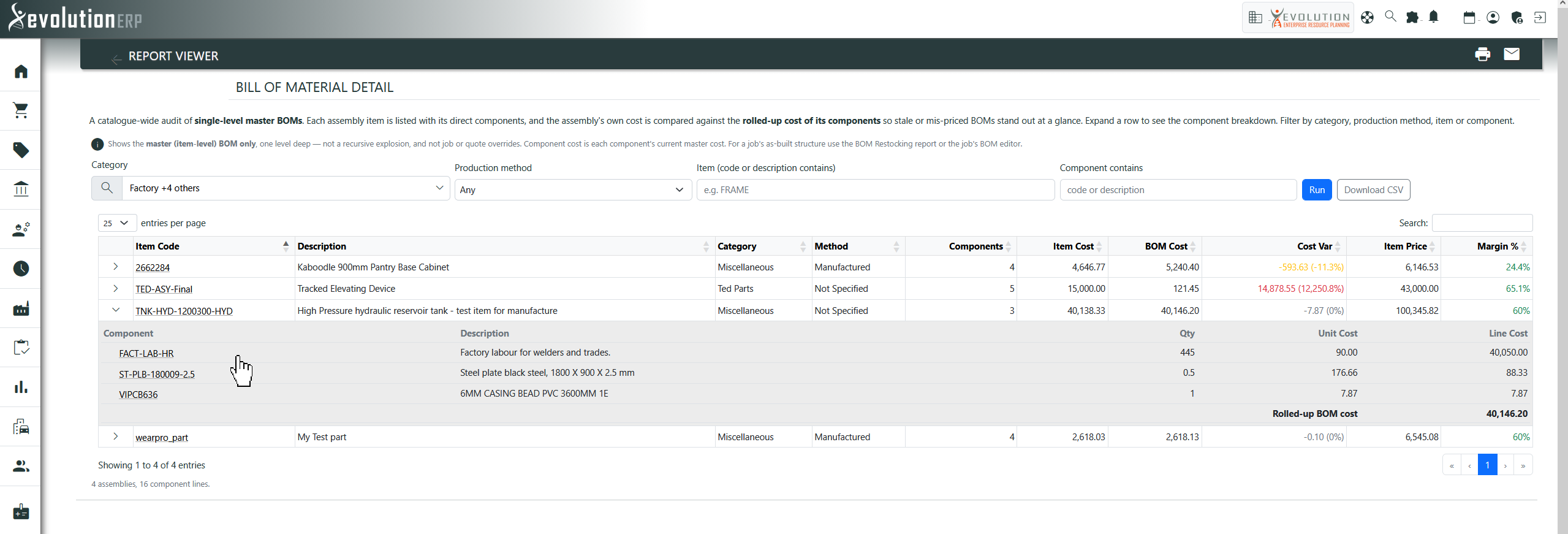Open the calendar icon in top bar

(x=1469, y=17)
